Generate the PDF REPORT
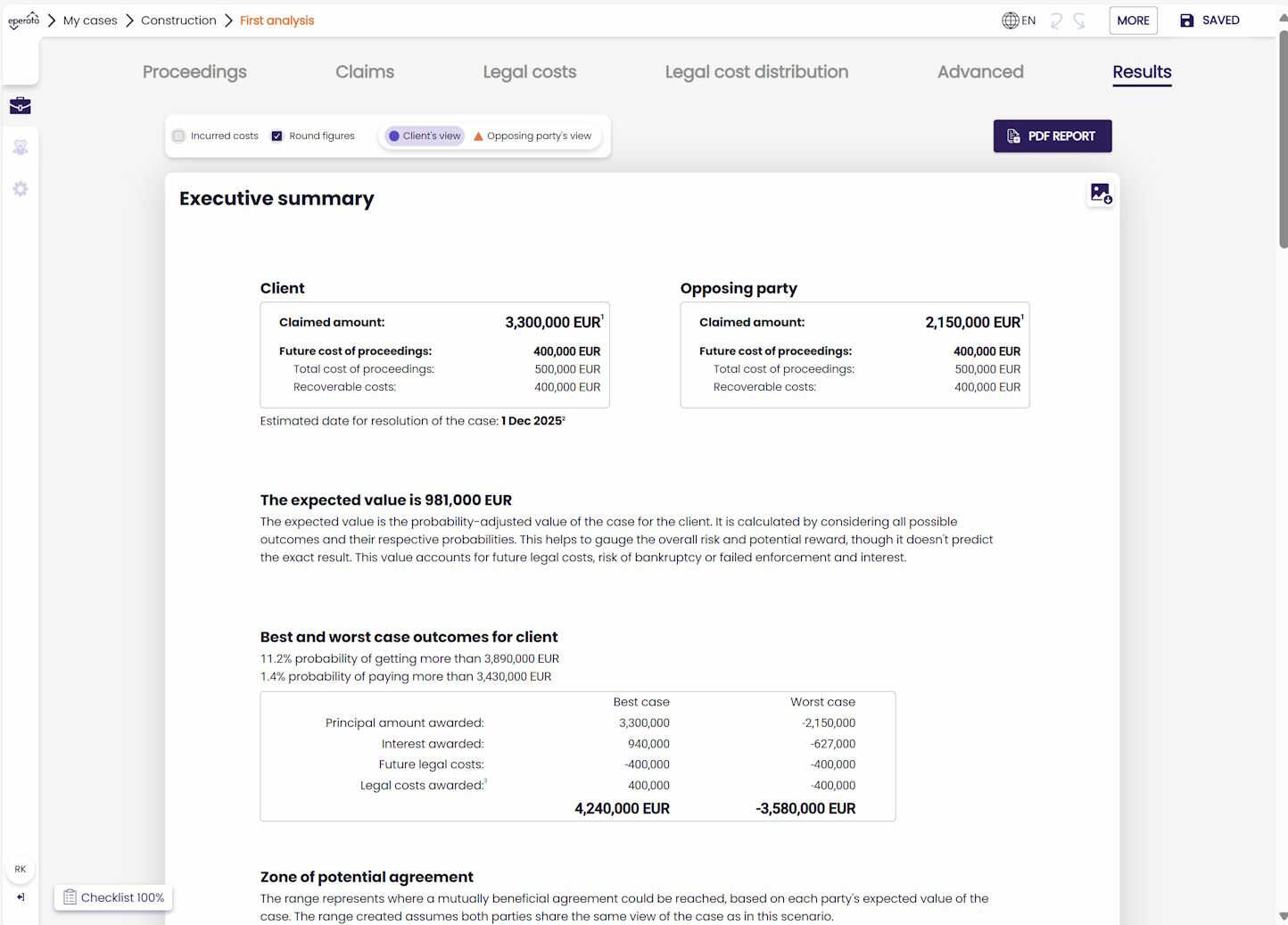1288x925 pixels. 1052,136
